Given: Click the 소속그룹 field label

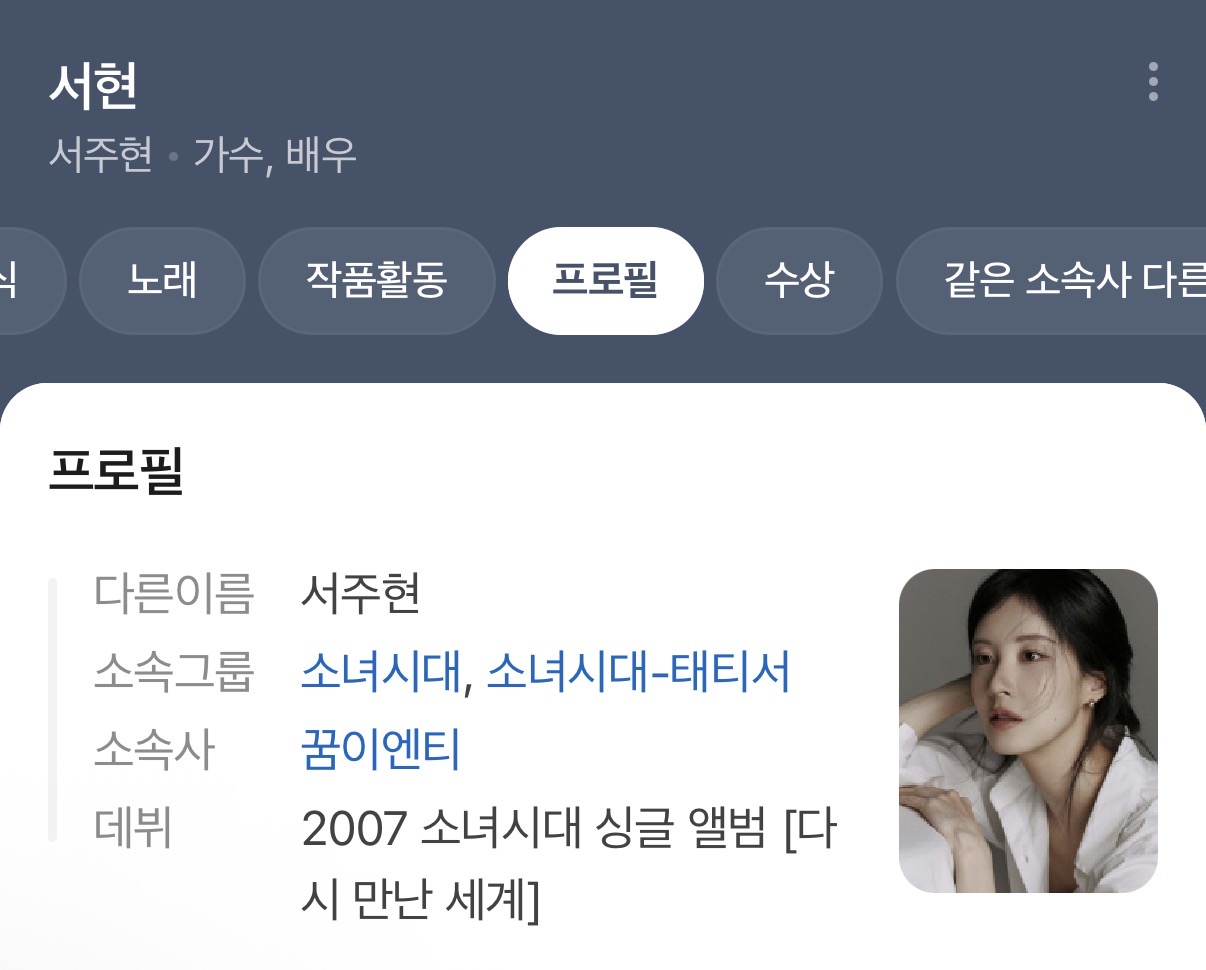Looking at the screenshot, I should [174, 672].
